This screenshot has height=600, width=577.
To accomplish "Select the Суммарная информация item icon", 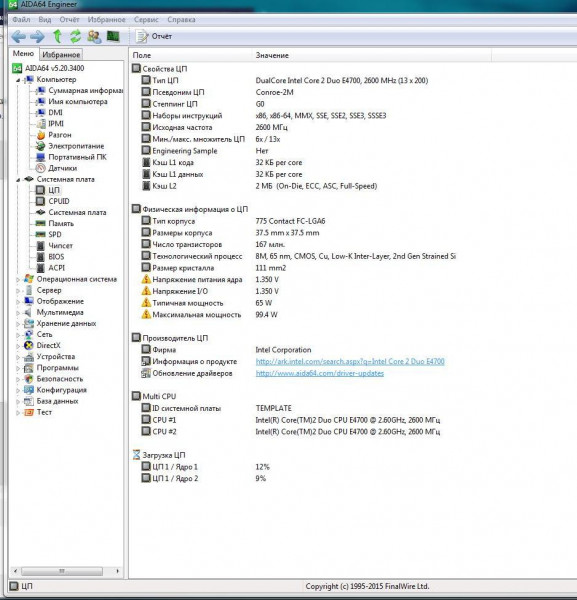I will coord(41,91).
